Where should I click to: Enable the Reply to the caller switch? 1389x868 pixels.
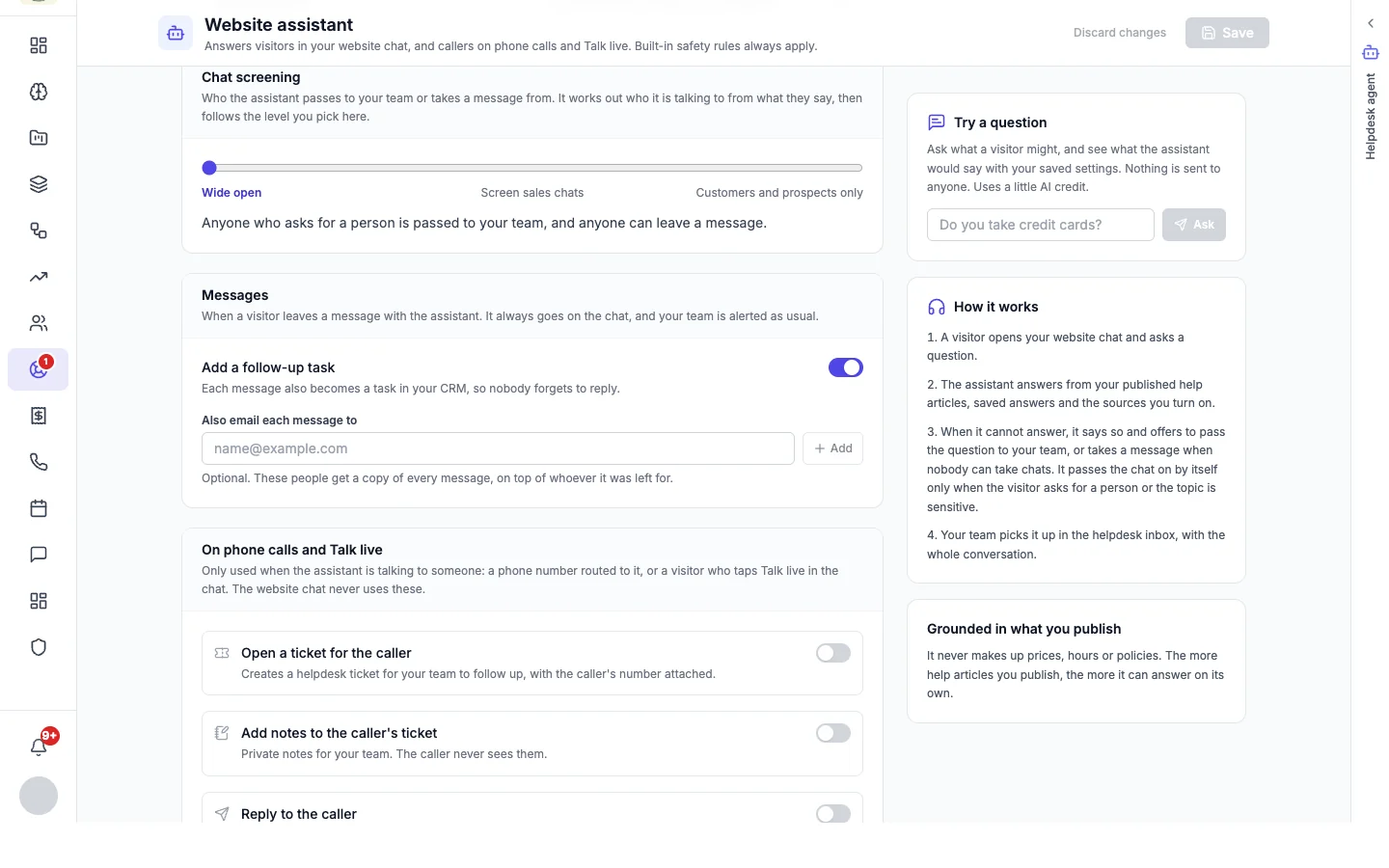pyautogui.click(x=833, y=814)
